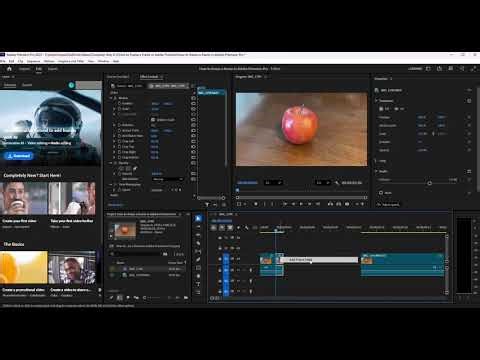Select the Razor tool

pos(198,243)
